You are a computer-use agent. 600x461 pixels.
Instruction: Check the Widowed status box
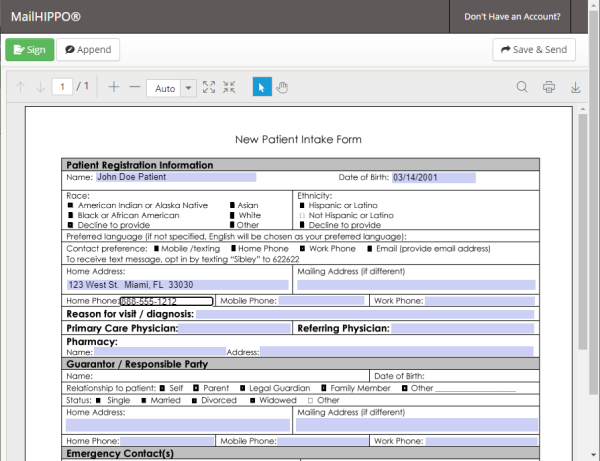click(253, 401)
